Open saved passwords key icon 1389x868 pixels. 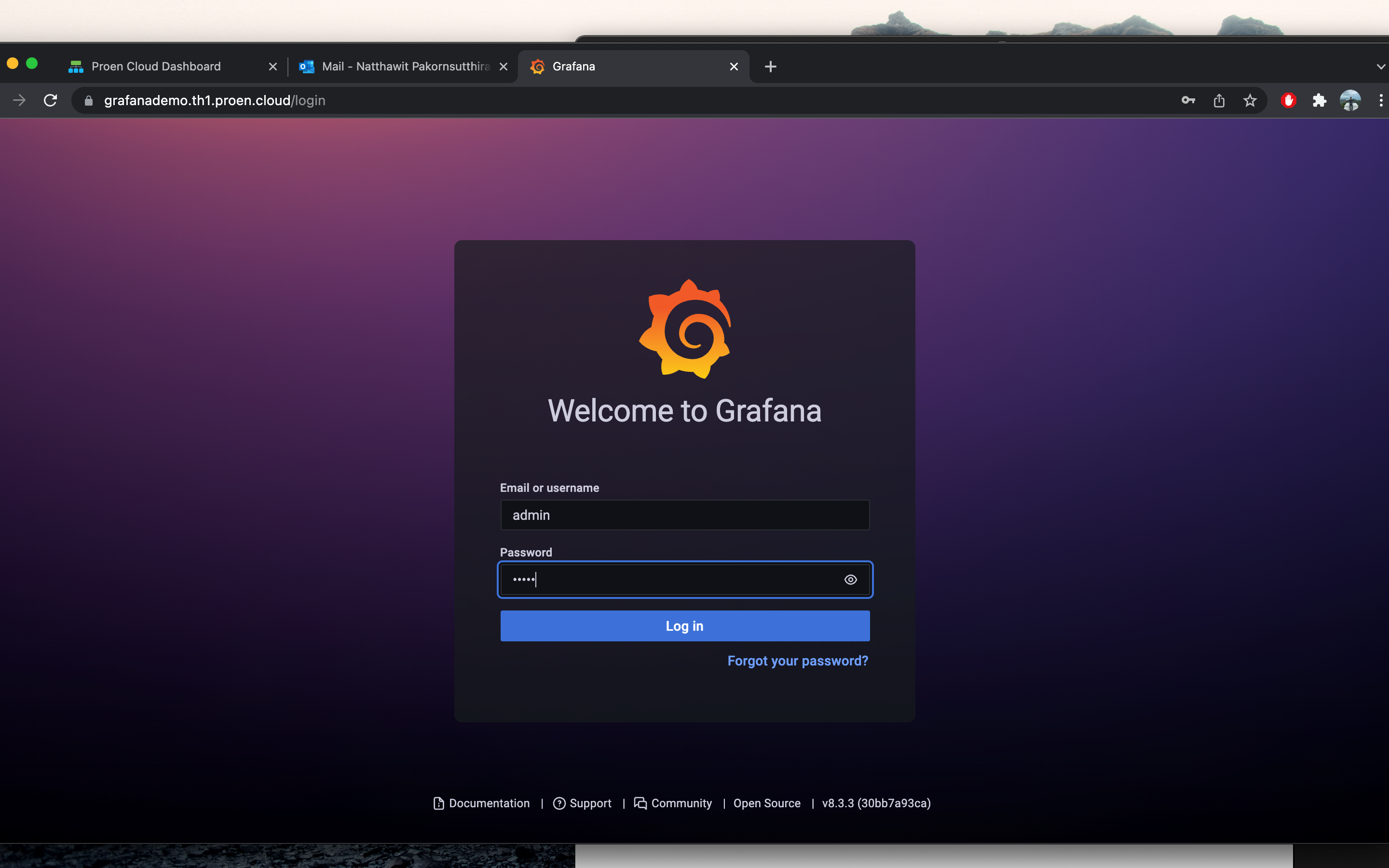click(x=1187, y=100)
